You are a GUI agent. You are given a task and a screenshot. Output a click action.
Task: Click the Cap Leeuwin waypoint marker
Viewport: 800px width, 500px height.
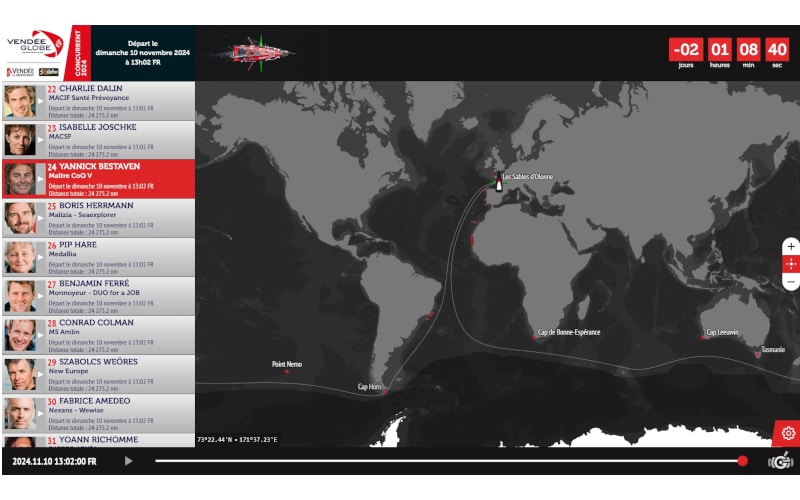(x=703, y=337)
